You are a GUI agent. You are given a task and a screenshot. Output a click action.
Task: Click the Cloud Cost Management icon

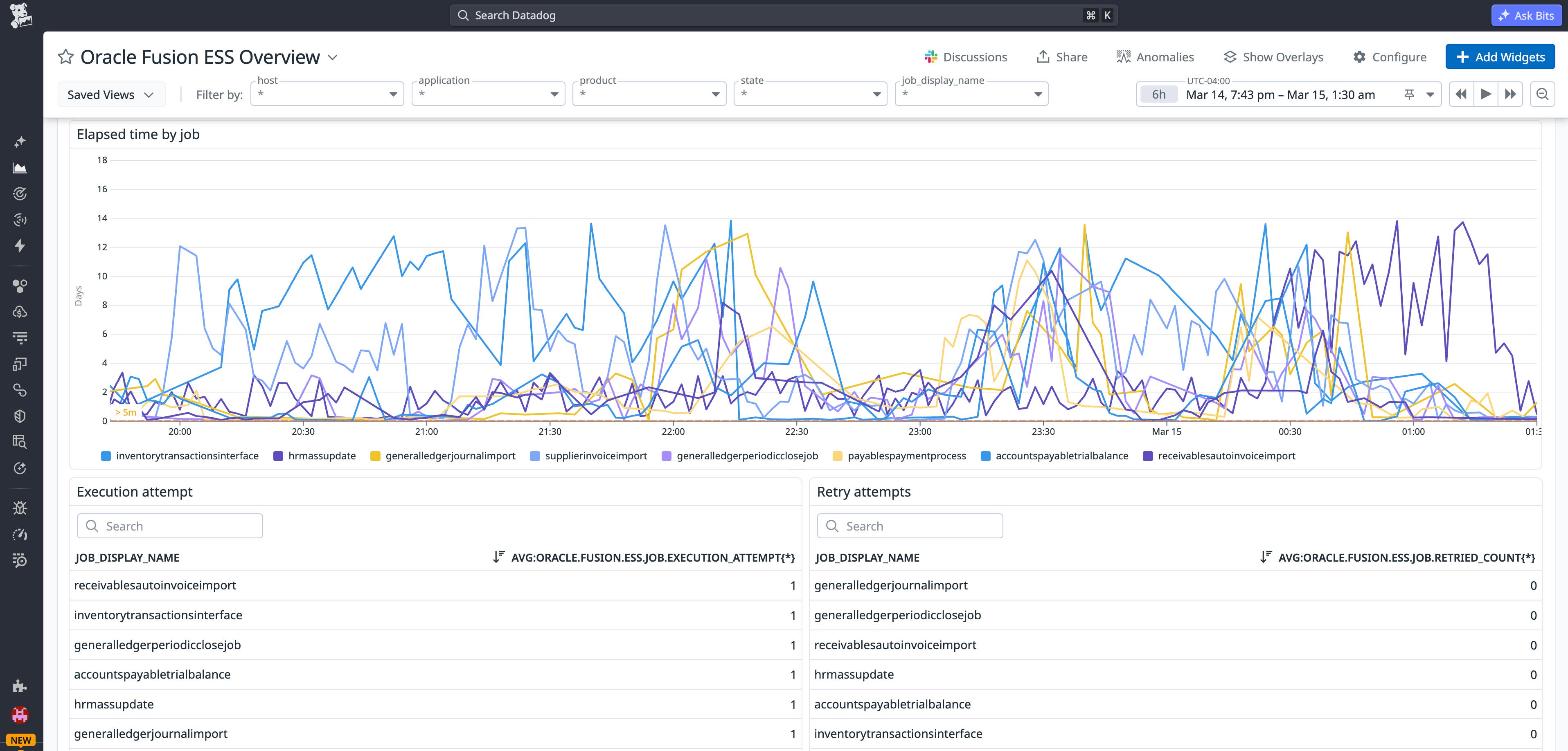pos(20,312)
